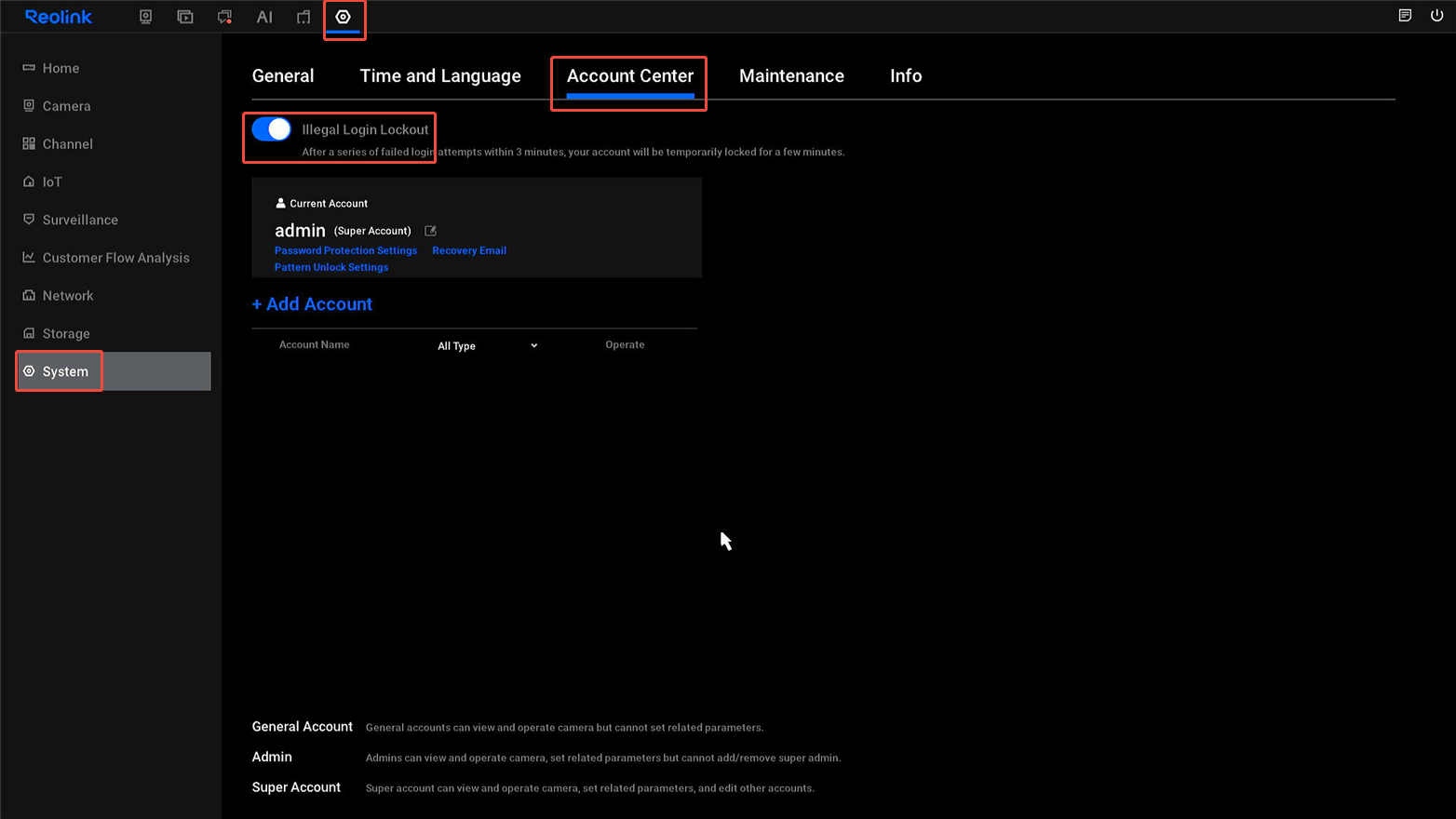1456x819 pixels.
Task: Click the Illegal Login Lockout label
Action: tap(365, 129)
